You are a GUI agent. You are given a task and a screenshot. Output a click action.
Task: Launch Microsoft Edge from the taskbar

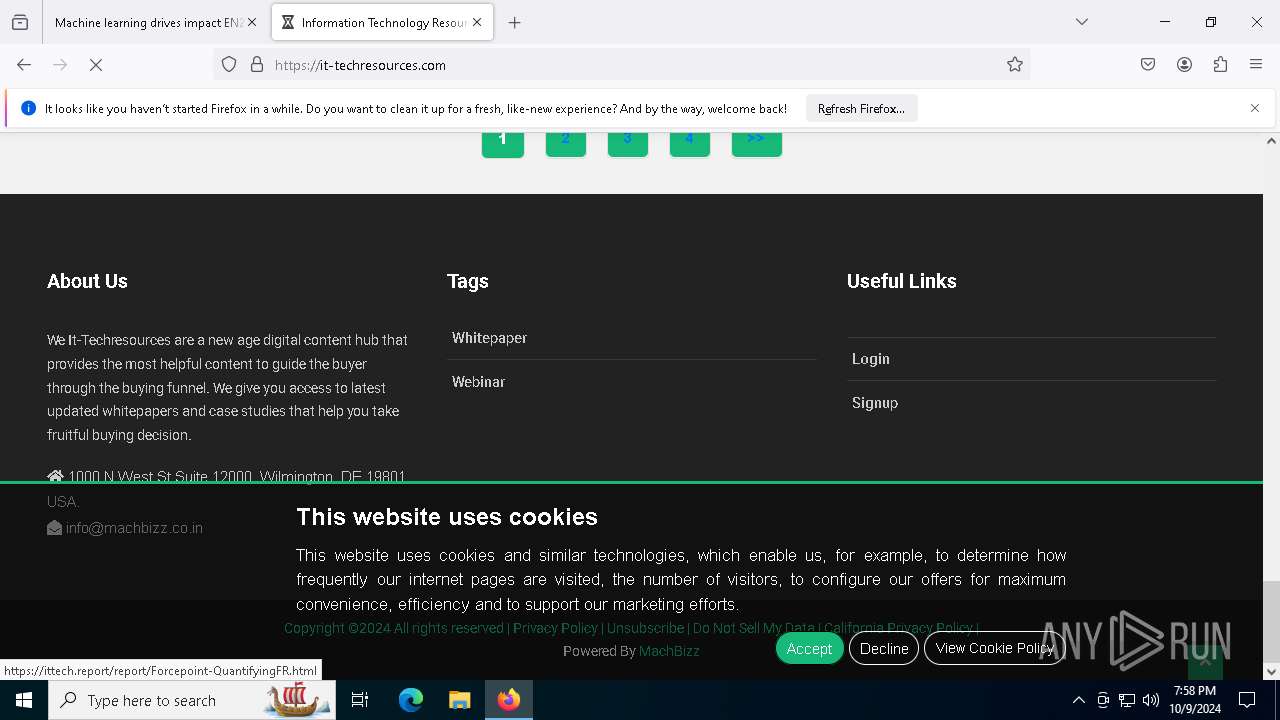[411, 700]
